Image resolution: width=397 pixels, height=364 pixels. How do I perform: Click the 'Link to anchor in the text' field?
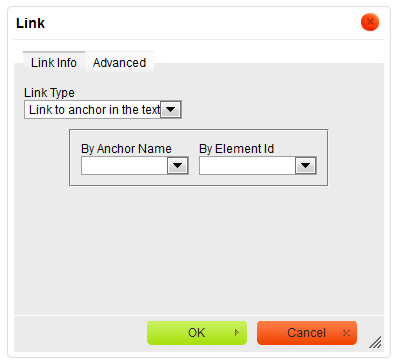click(103, 110)
